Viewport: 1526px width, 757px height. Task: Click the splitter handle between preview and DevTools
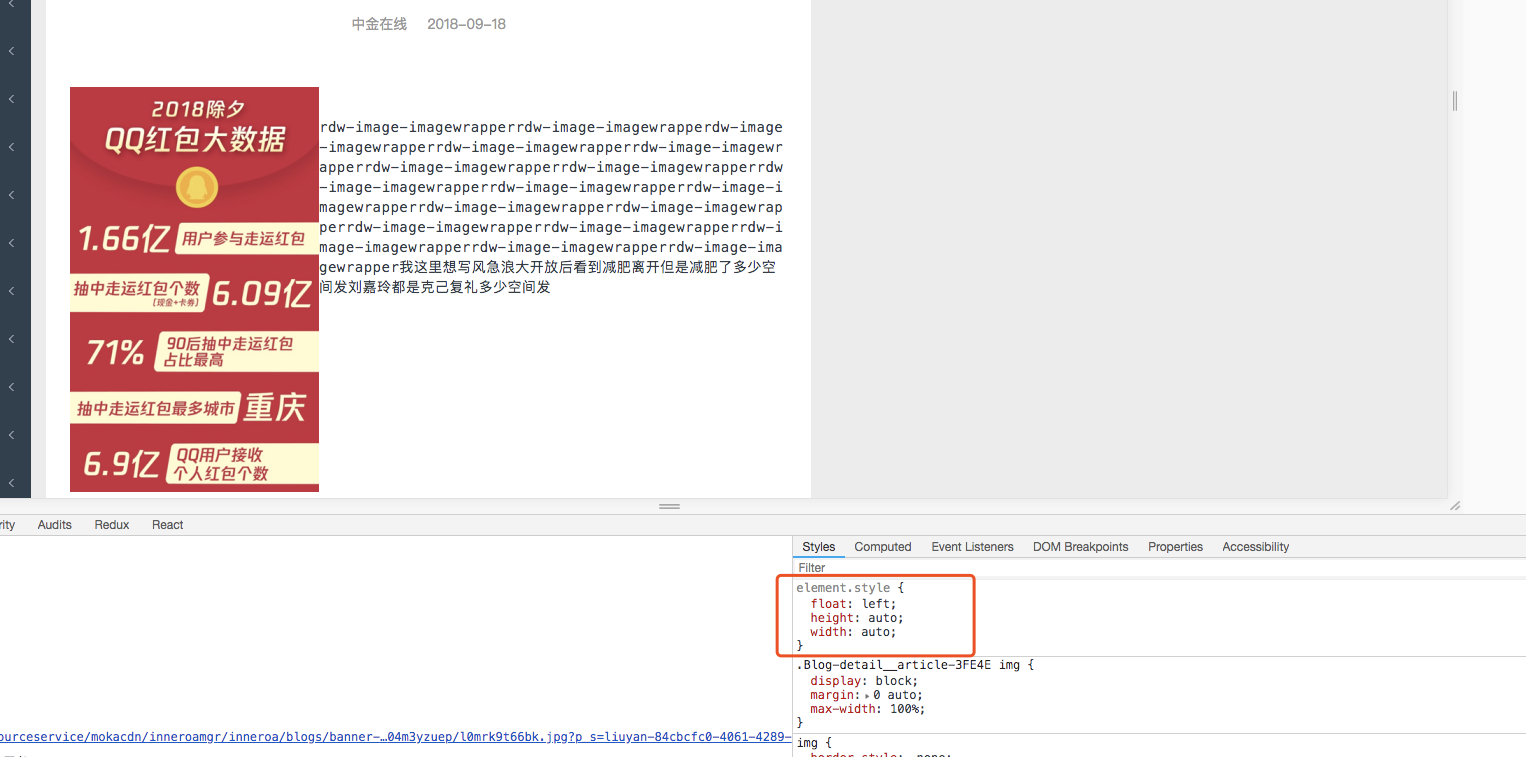click(669, 506)
